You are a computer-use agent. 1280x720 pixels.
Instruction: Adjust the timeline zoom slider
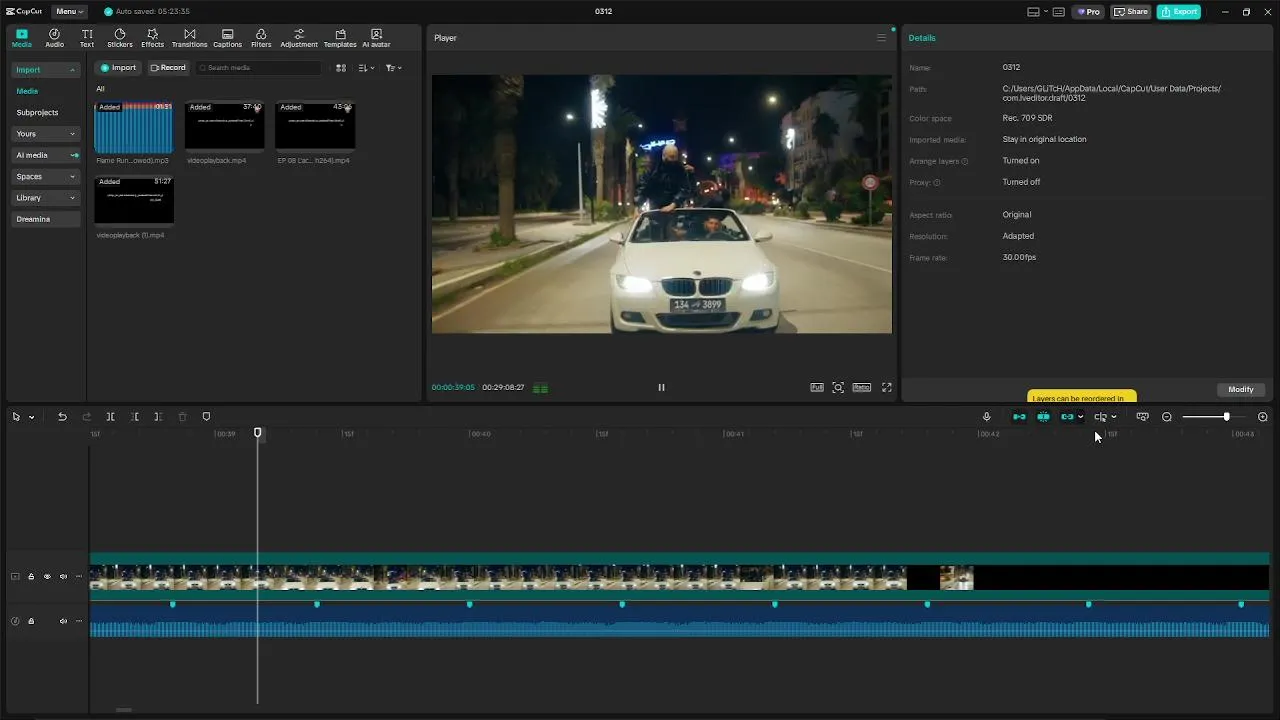click(x=1226, y=417)
